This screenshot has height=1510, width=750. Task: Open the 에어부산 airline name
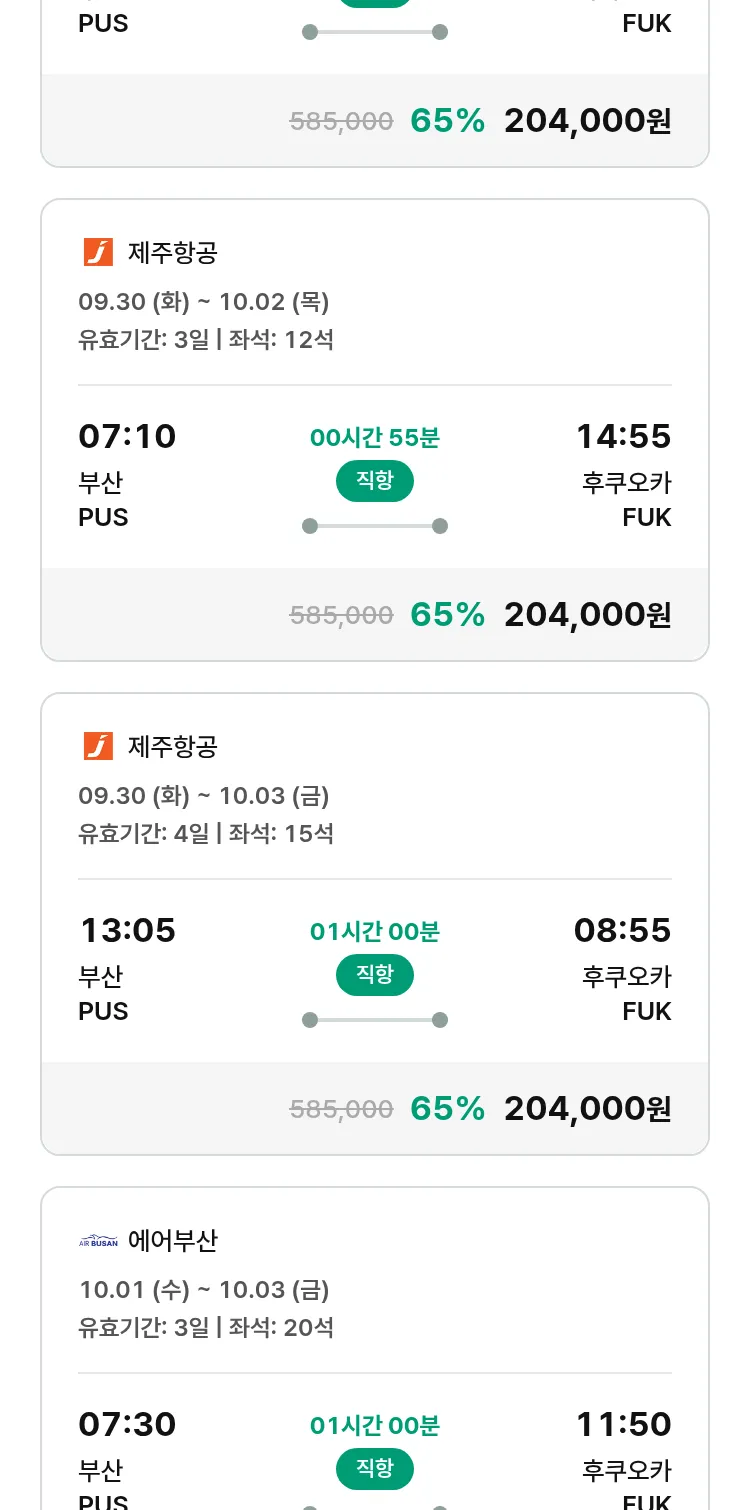pyautogui.click(x=173, y=1241)
